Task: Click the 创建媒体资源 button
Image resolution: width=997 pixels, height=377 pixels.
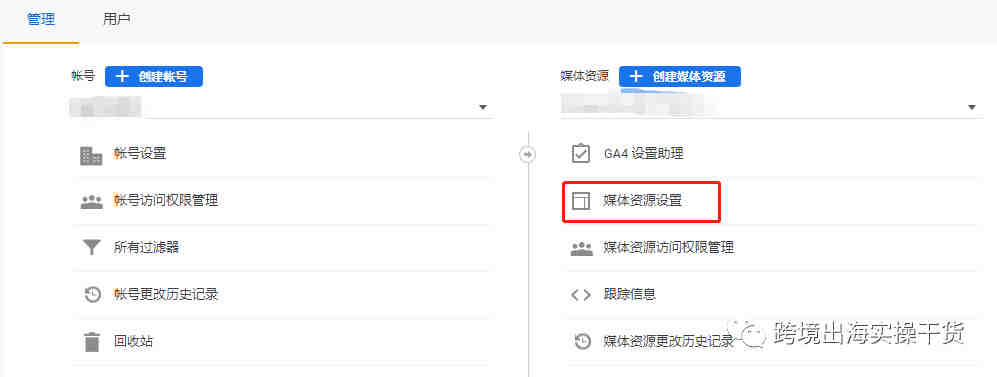Action: point(680,76)
